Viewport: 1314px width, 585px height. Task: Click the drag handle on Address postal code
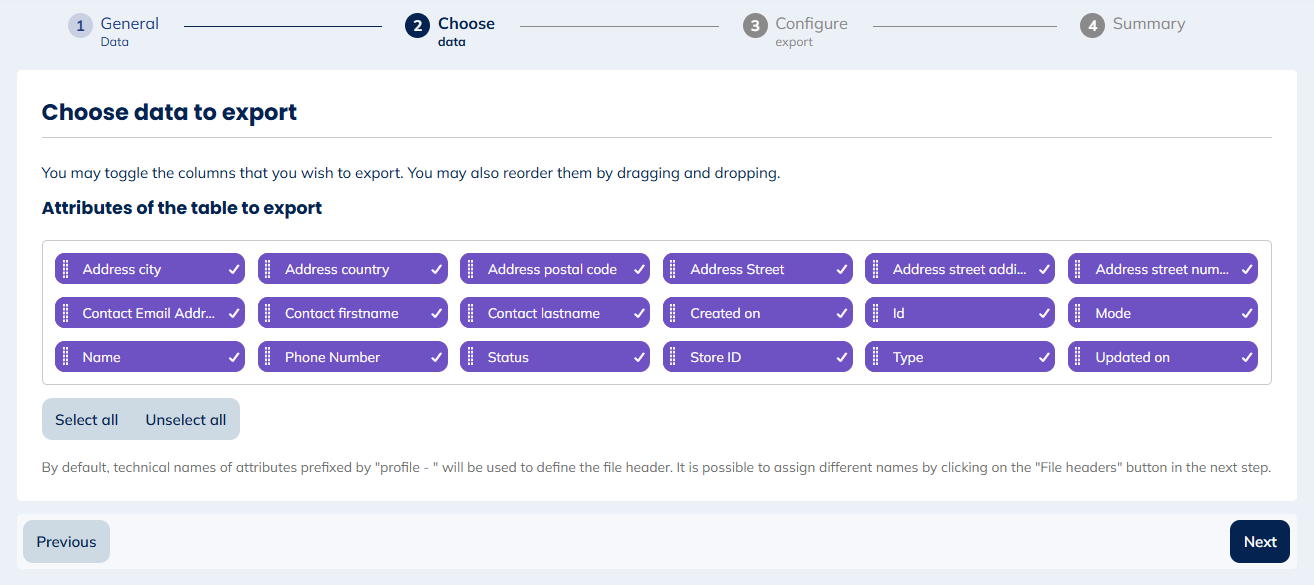point(470,269)
